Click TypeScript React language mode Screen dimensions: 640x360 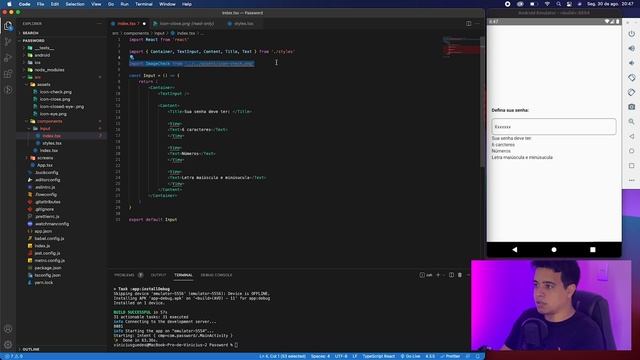pyautogui.click(x=379, y=356)
